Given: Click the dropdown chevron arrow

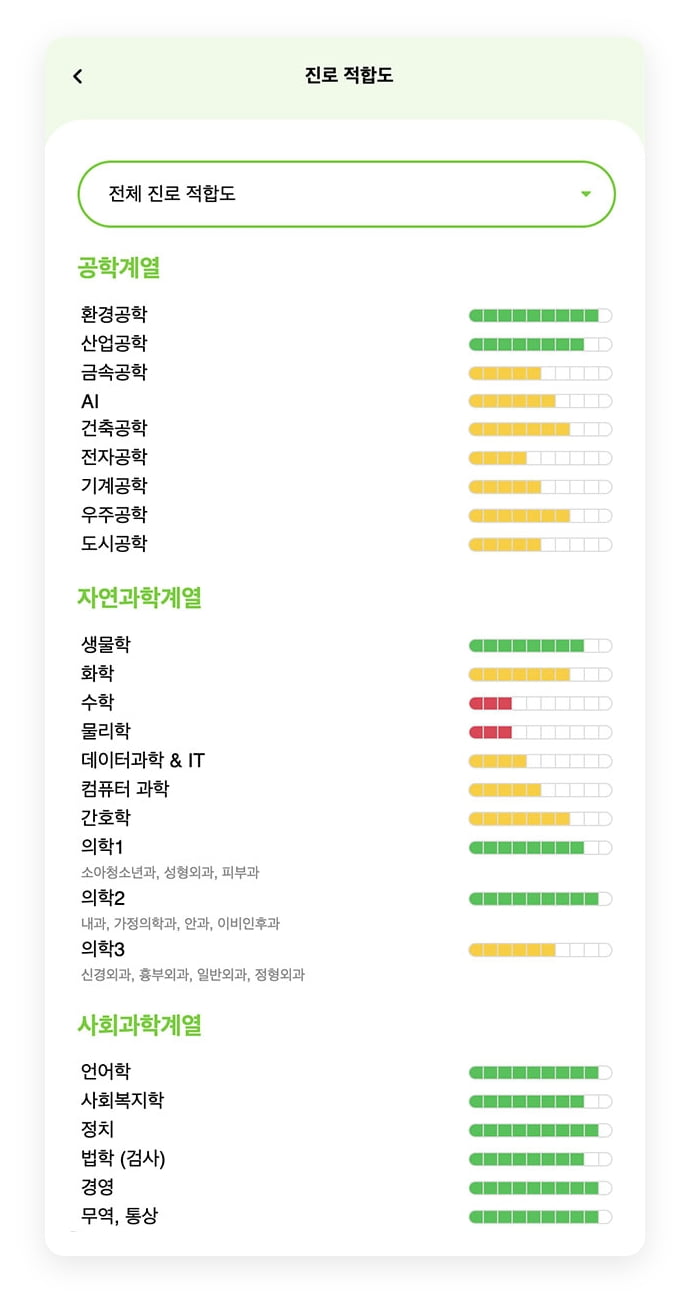Looking at the screenshot, I should (x=587, y=193).
